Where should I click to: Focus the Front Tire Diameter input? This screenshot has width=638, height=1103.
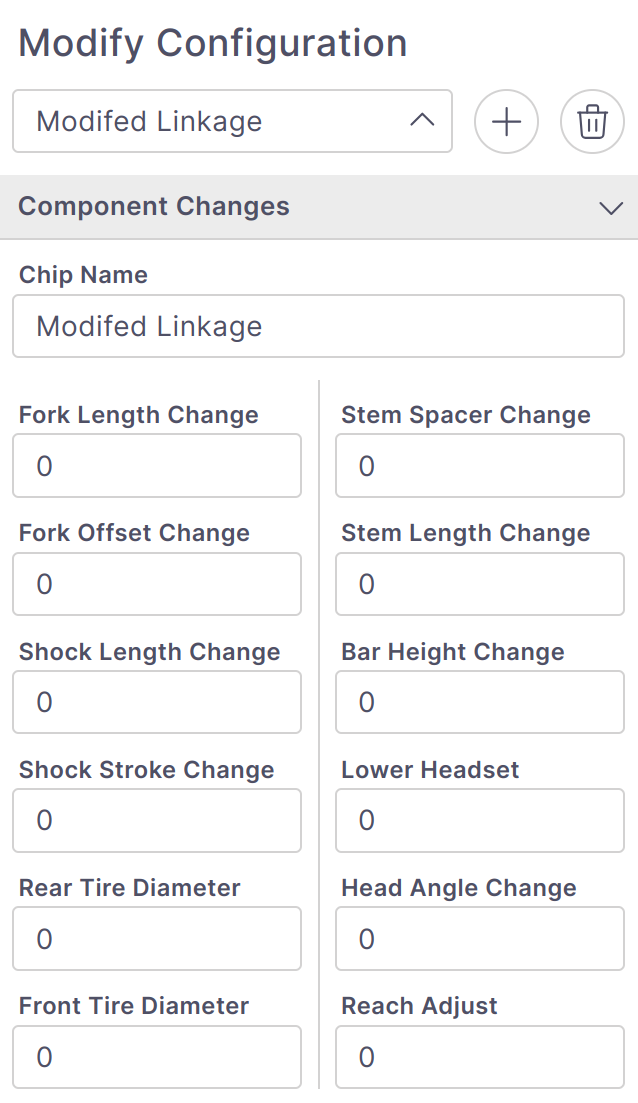point(157,1057)
